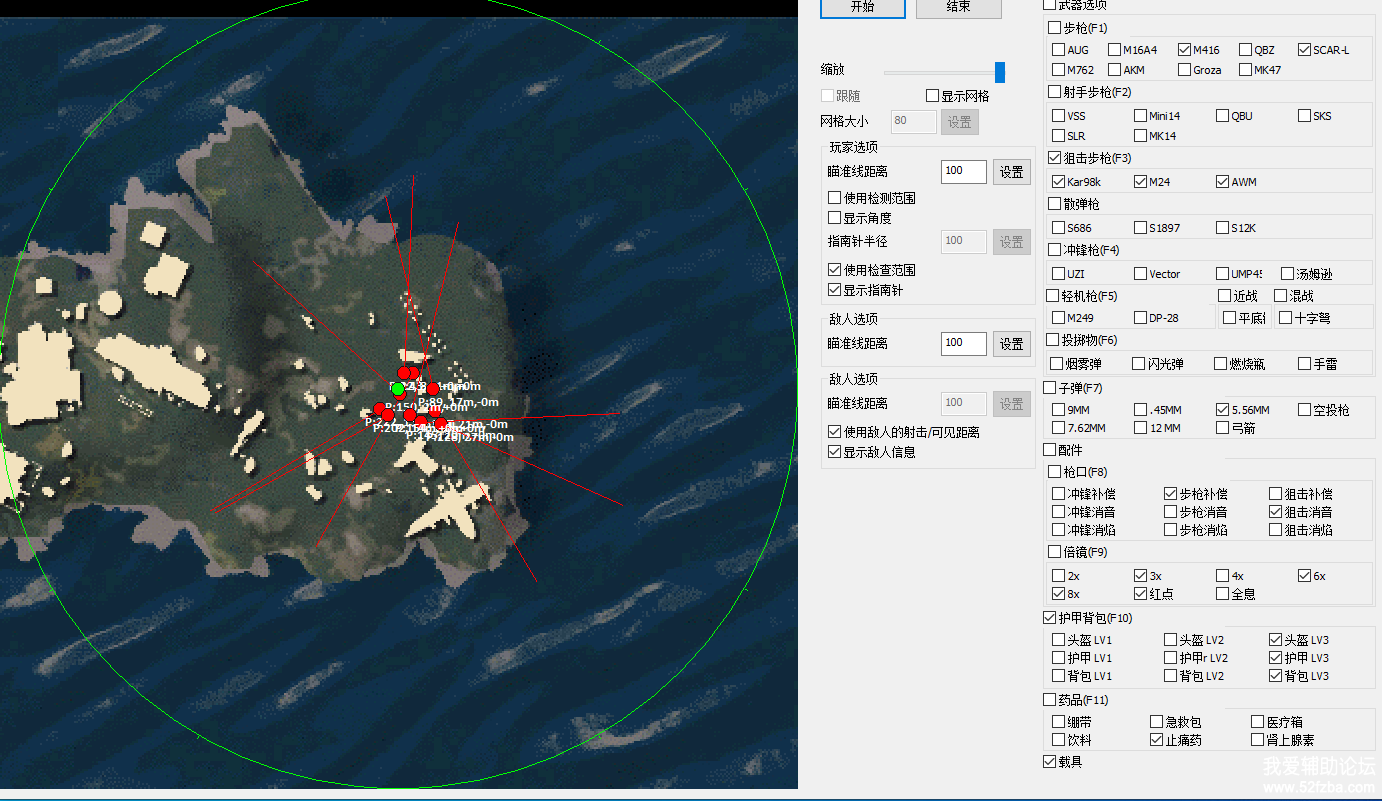
Task: Uncheck the 5.56MM ammo option
Action: [1223, 410]
